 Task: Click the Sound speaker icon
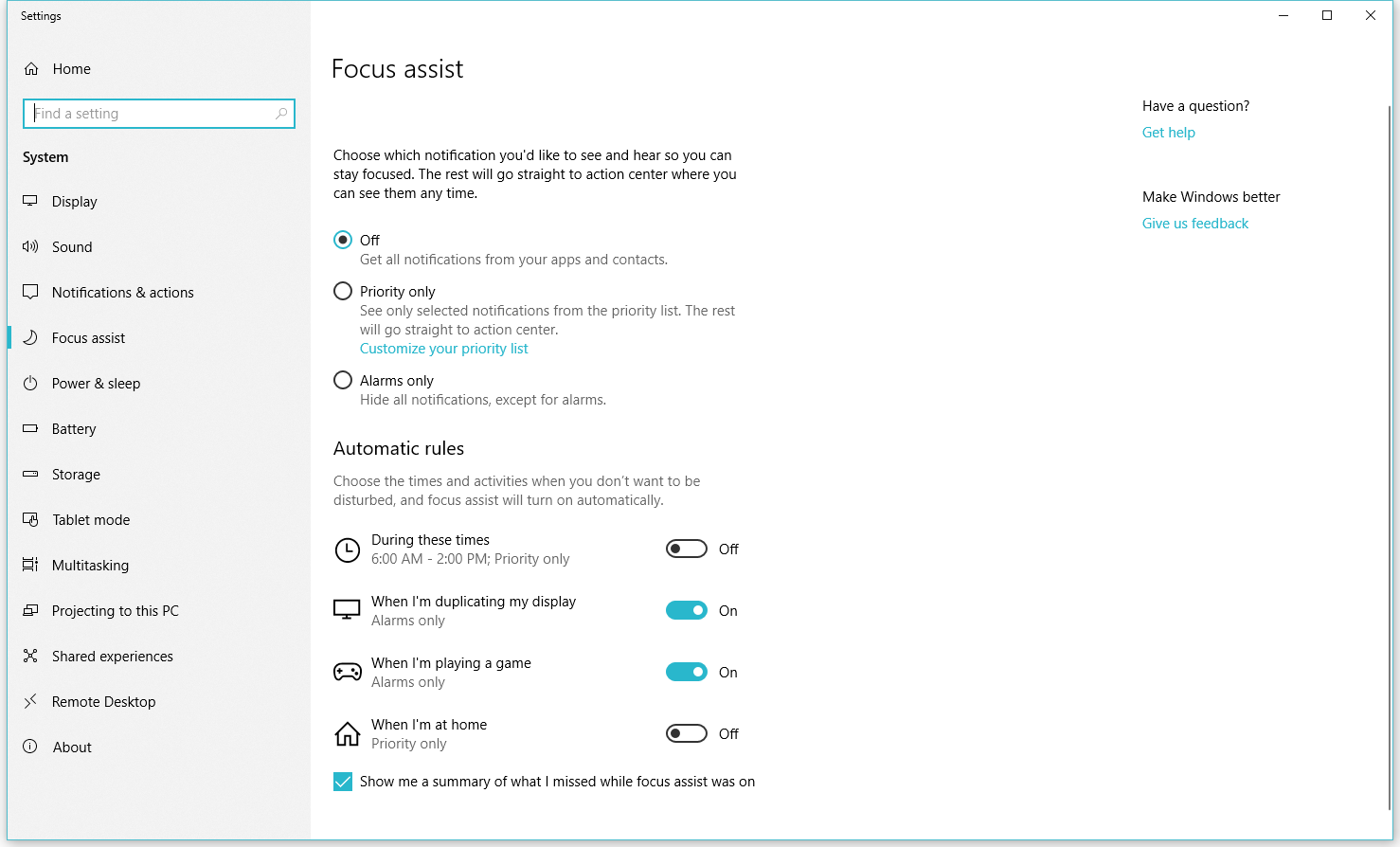point(30,246)
